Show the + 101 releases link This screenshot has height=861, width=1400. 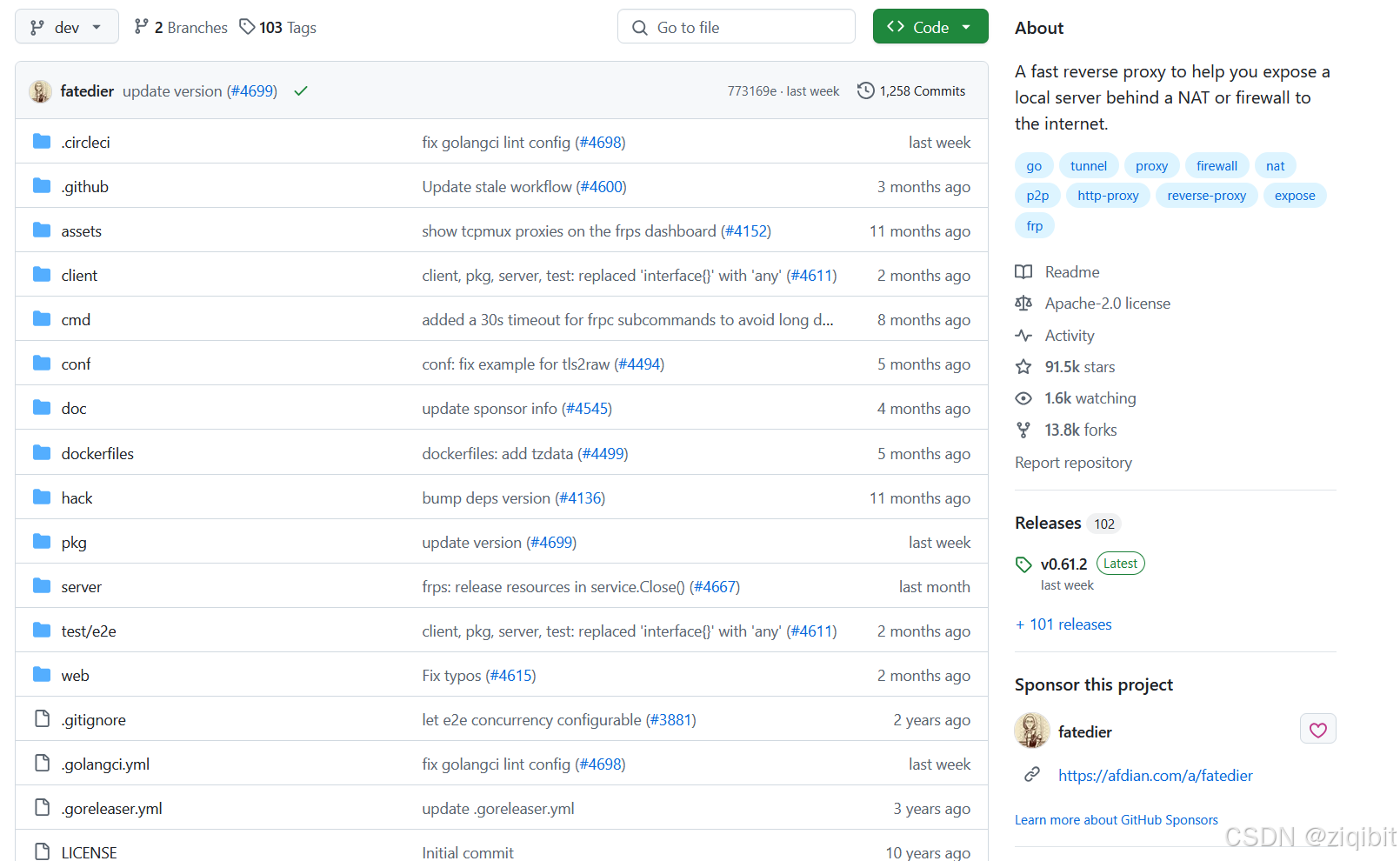[x=1063, y=624]
